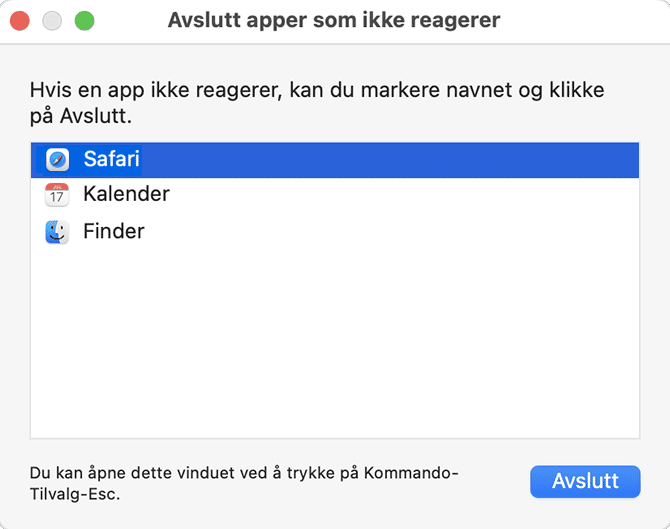Click the 'Tilvalg-Esc.' shortcut text
The image size is (670, 529).
coord(75,494)
